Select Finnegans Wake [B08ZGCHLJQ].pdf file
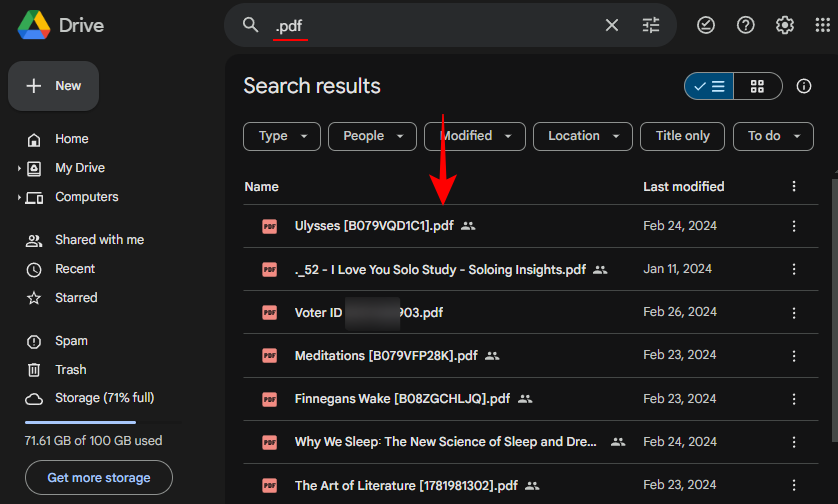The image size is (838, 504). [x=402, y=399]
